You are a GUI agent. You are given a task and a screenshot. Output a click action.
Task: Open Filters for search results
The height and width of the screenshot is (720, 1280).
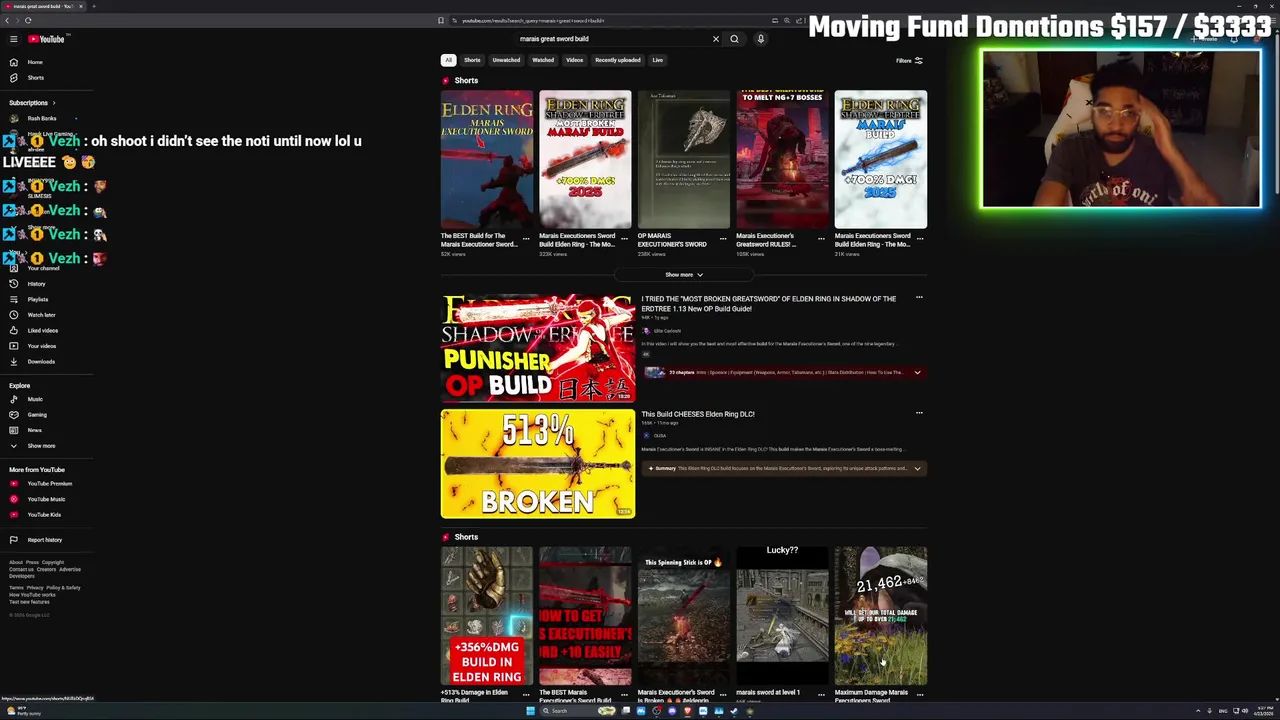click(x=909, y=60)
